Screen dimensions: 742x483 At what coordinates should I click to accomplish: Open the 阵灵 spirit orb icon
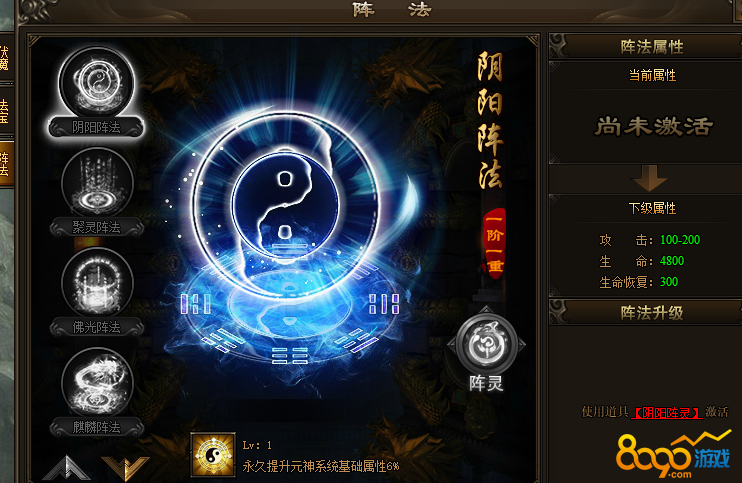coord(486,343)
